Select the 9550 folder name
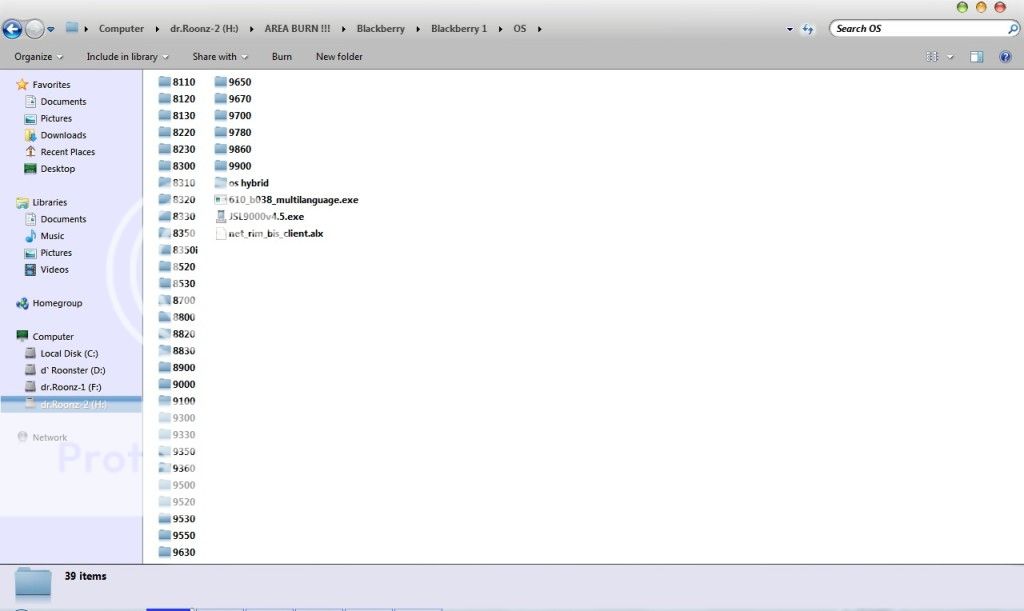 [x=184, y=535]
